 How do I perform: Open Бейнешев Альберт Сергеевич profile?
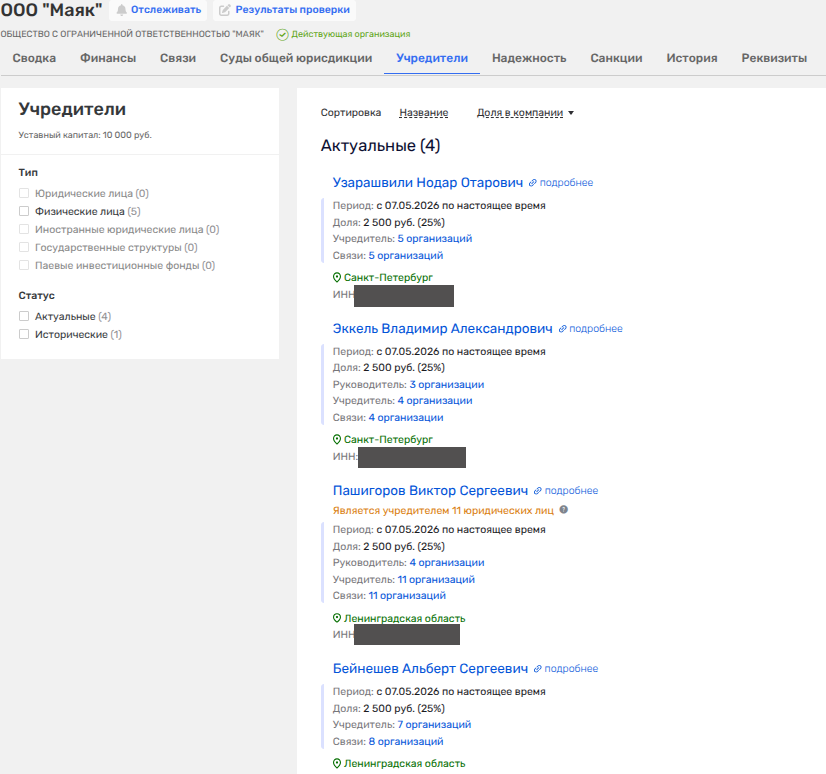click(x=430, y=668)
